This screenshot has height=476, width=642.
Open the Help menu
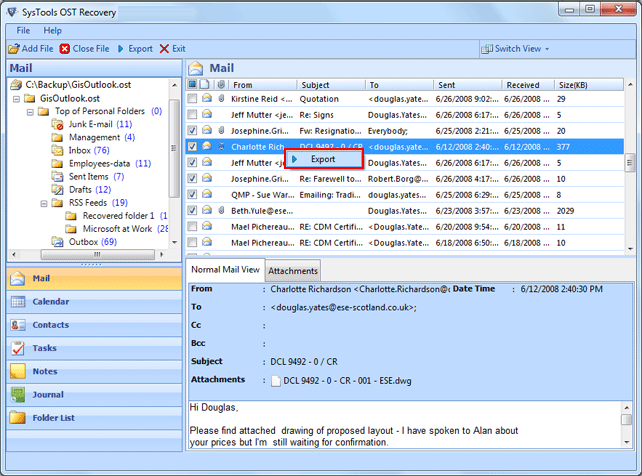[x=52, y=31]
